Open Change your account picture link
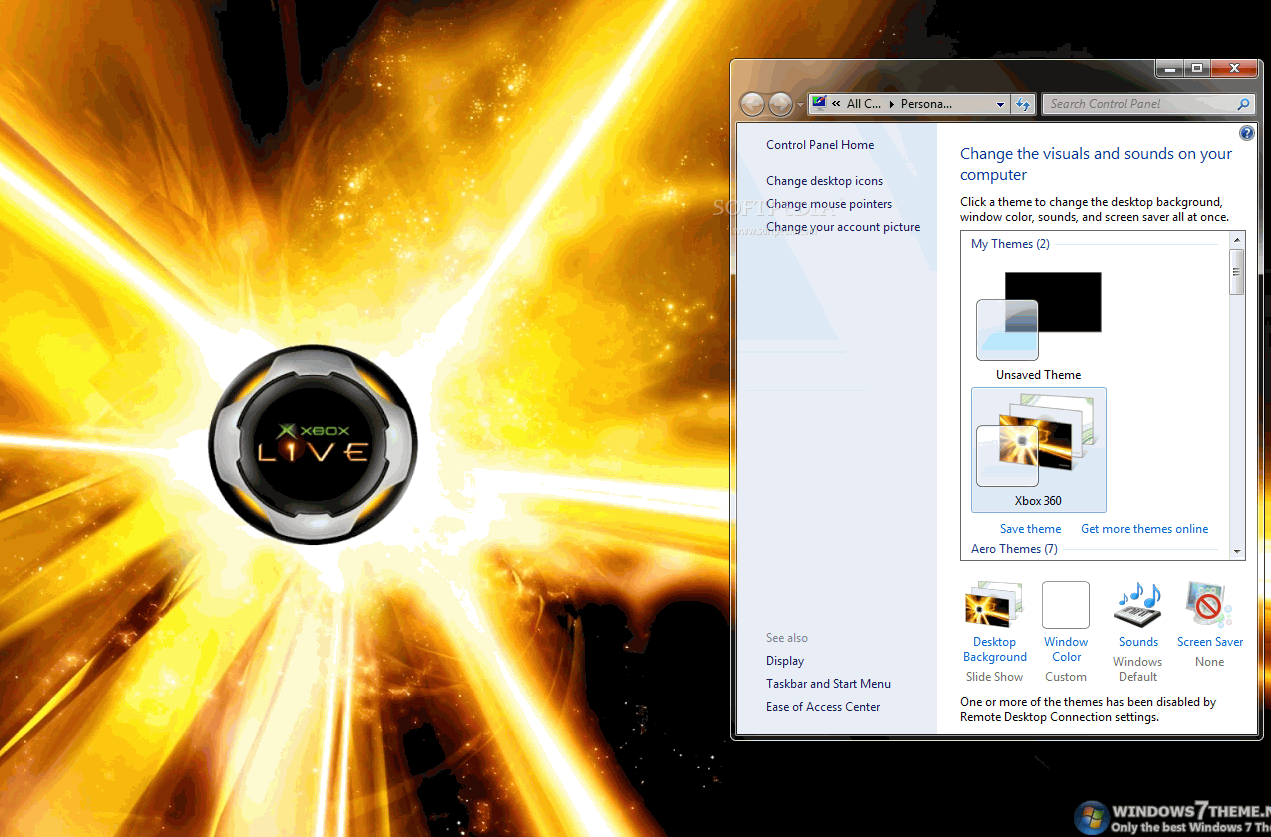 pyautogui.click(x=843, y=227)
